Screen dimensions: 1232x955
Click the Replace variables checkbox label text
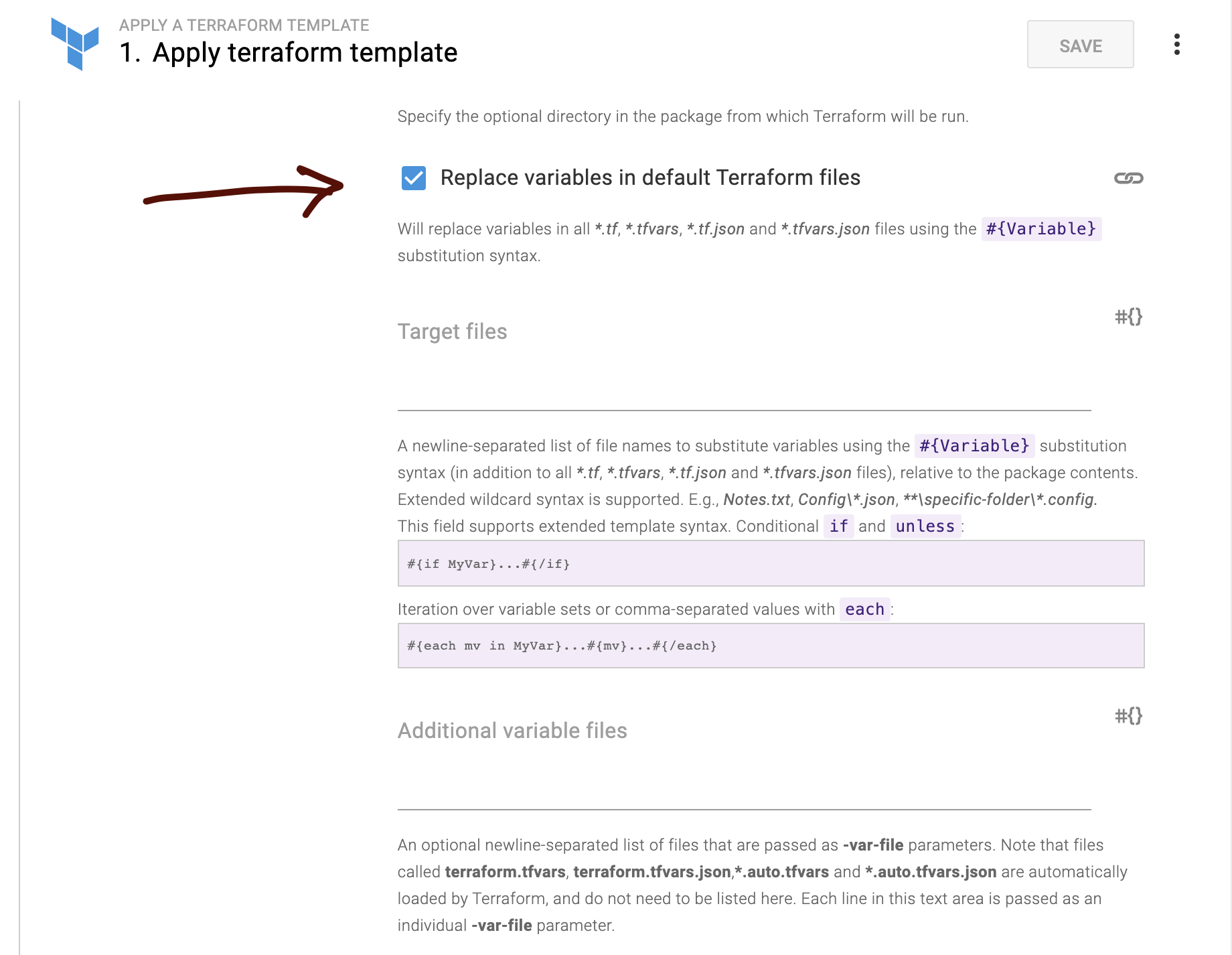pyautogui.click(x=650, y=178)
